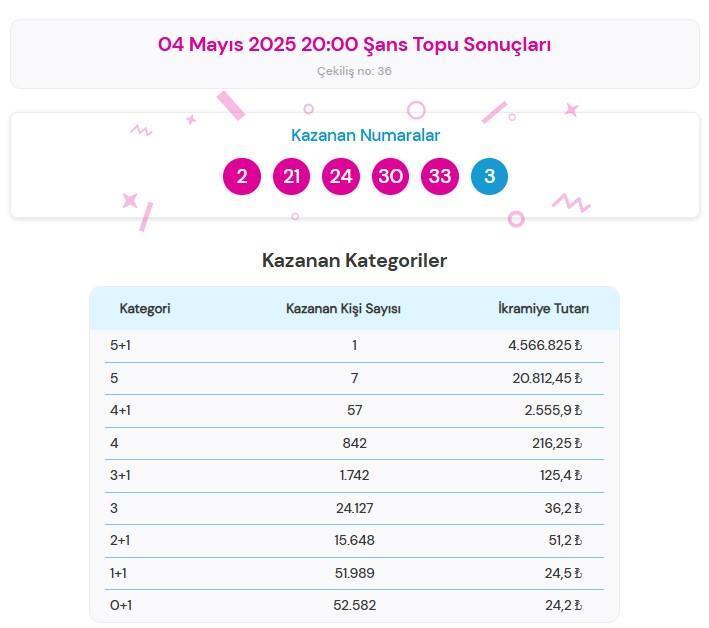This screenshot has height=628, width=709.
Task: Click the pink number 33 ball
Action: 439,177
